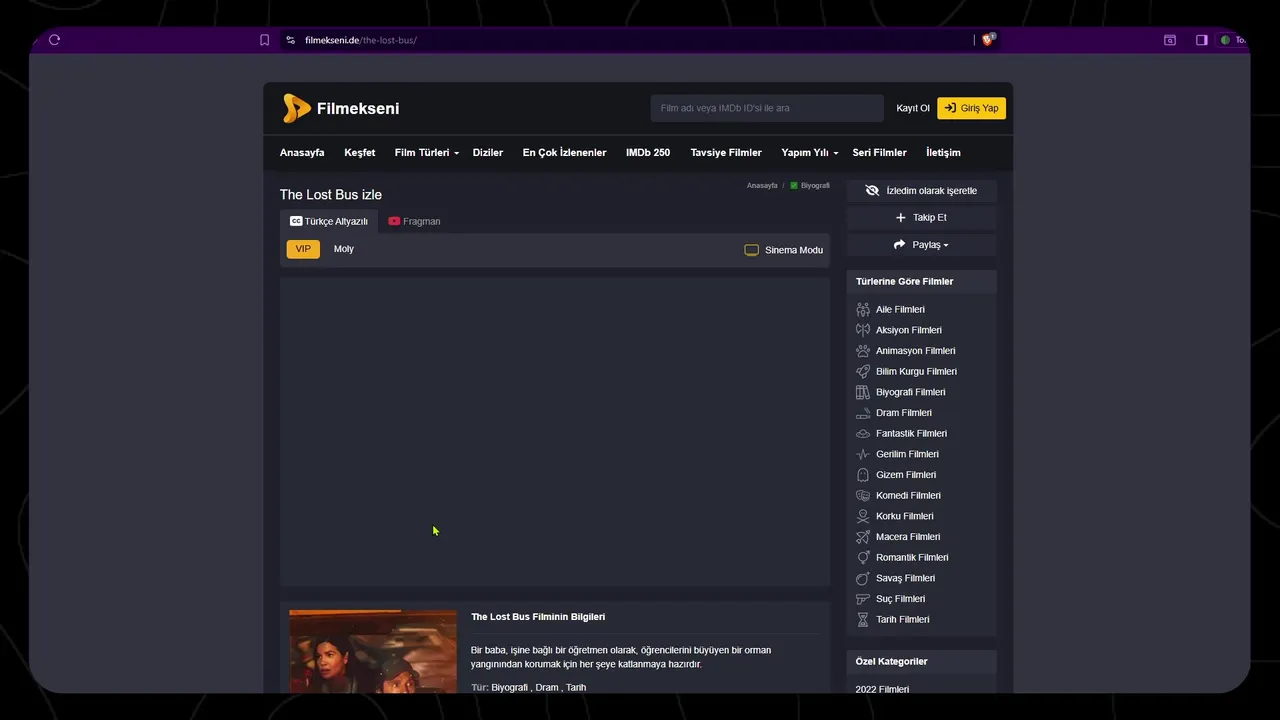Expand the Film Türleri dropdown
Screen dimensions: 1280x720
tap(426, 153)
